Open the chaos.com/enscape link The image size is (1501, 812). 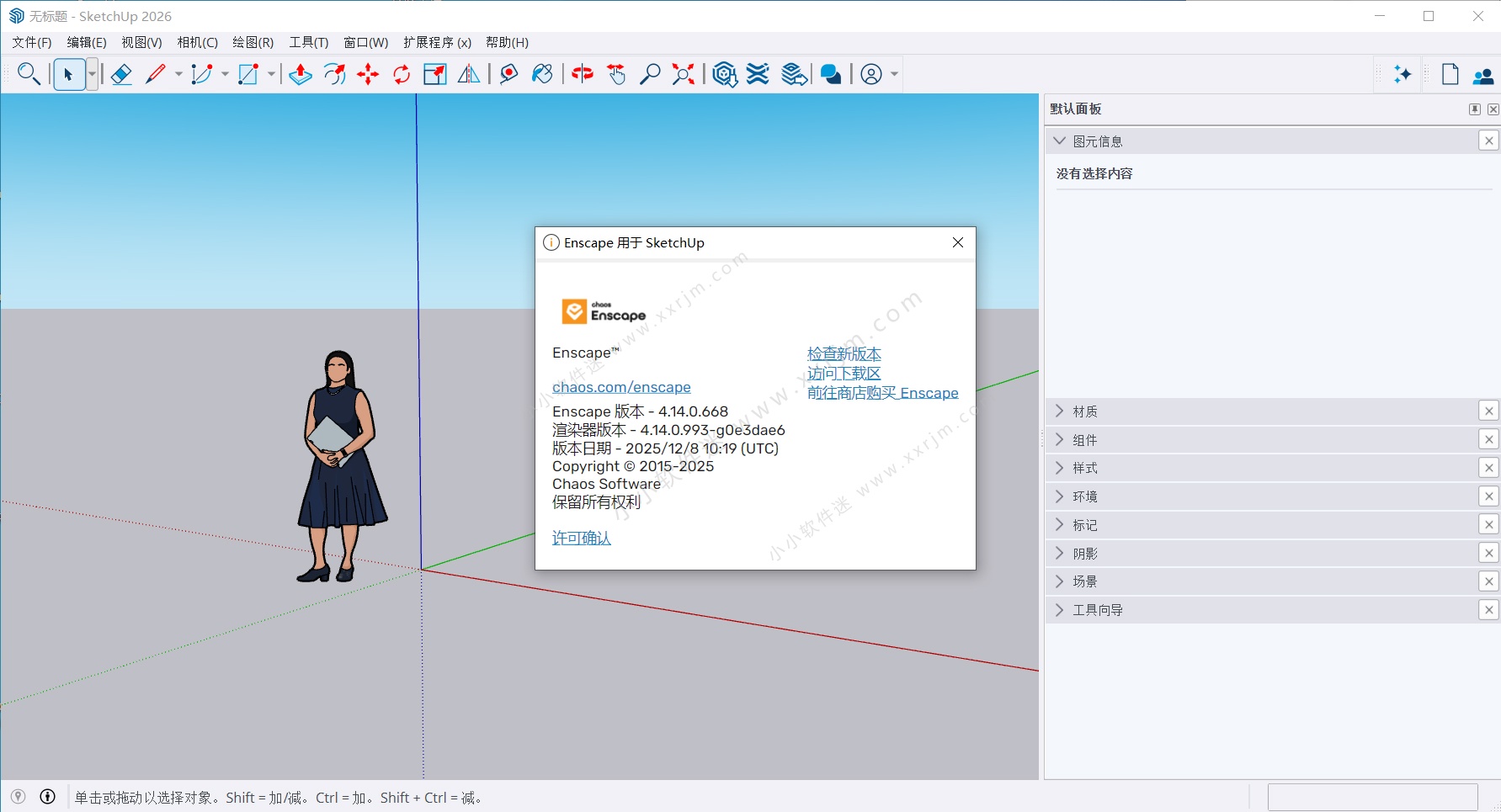pyautogui.click(x=621, y=387)
